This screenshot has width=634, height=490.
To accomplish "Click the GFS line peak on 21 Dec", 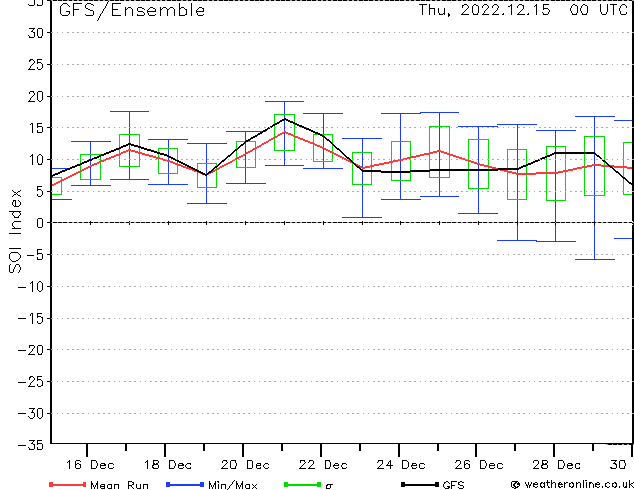I will pyautogui.click(x=284, y=119).
